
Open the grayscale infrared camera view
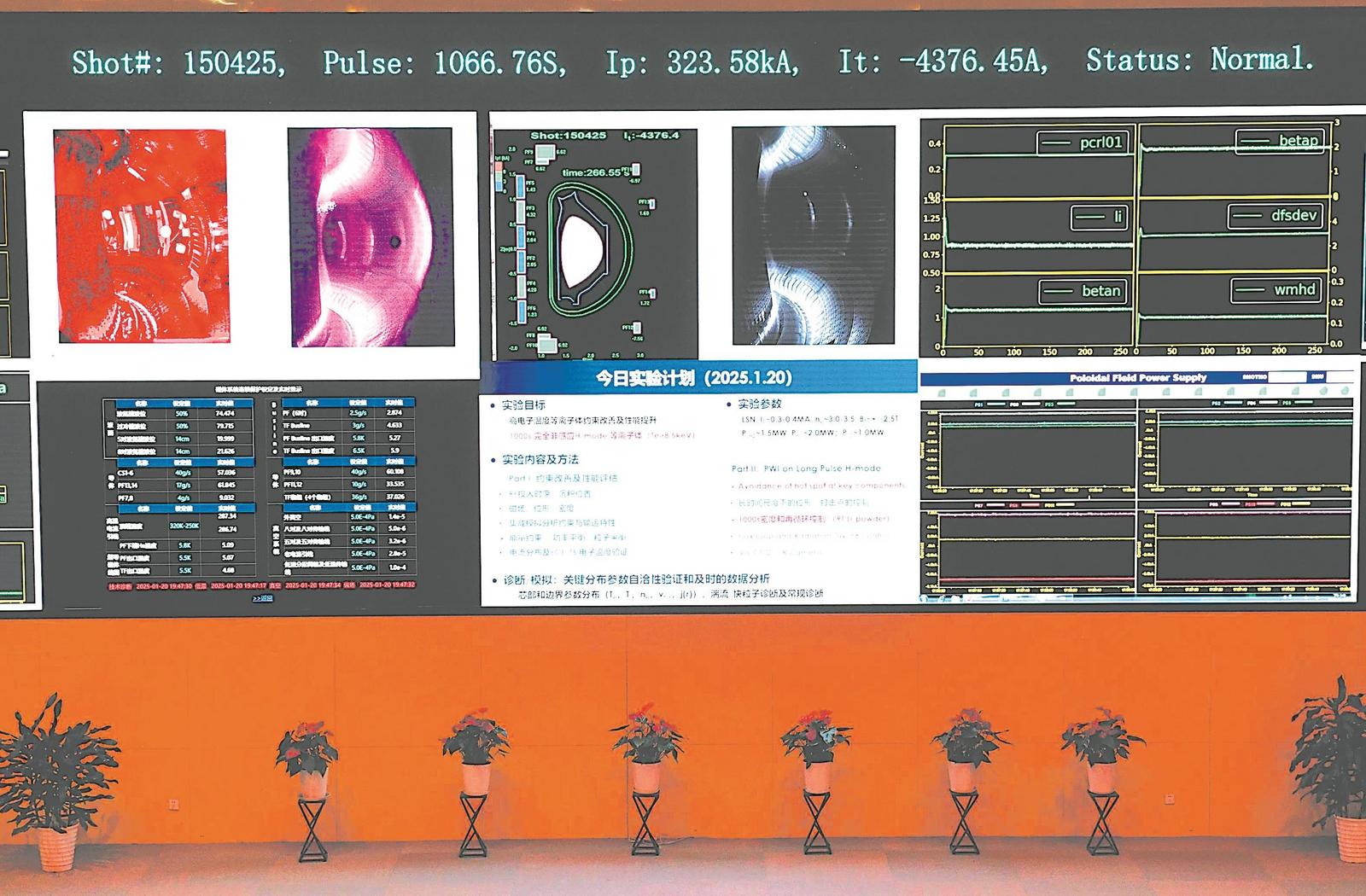click(x=814, y=236)
